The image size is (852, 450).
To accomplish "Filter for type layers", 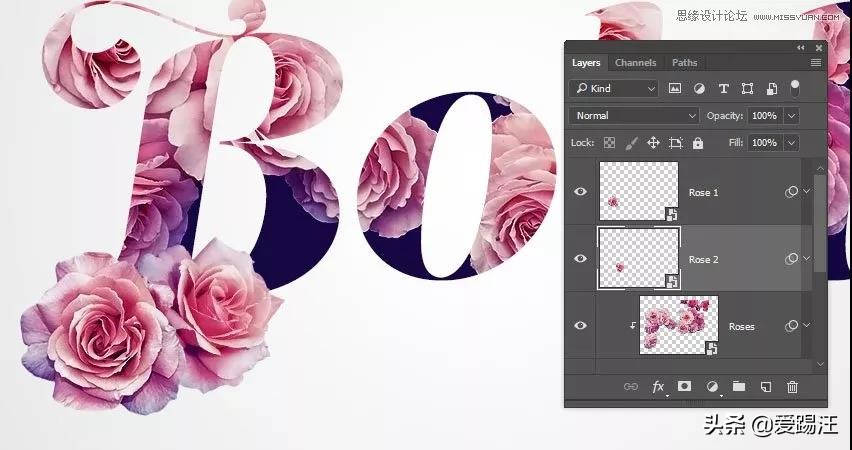I will click(x=723, y=89).
